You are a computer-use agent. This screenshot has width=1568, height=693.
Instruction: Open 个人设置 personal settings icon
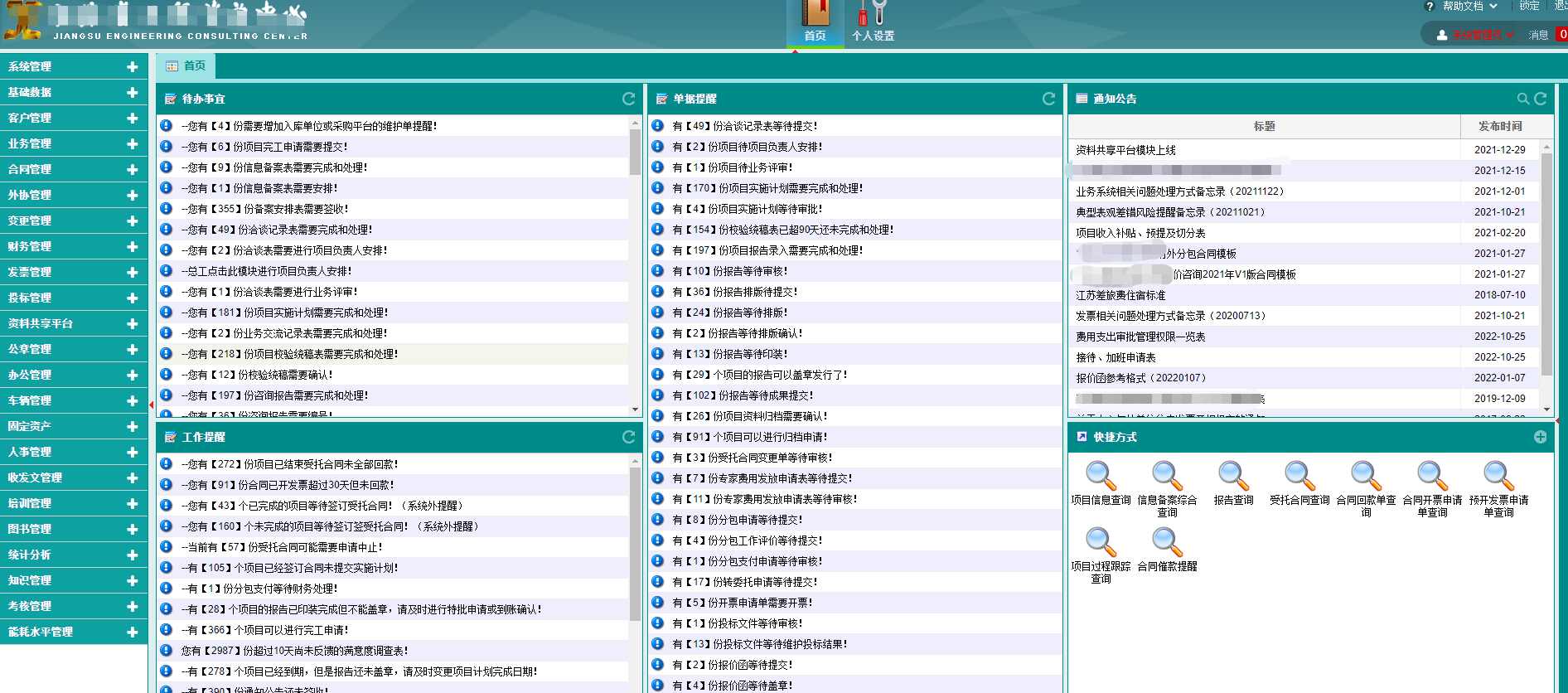[x=873, y=22]
